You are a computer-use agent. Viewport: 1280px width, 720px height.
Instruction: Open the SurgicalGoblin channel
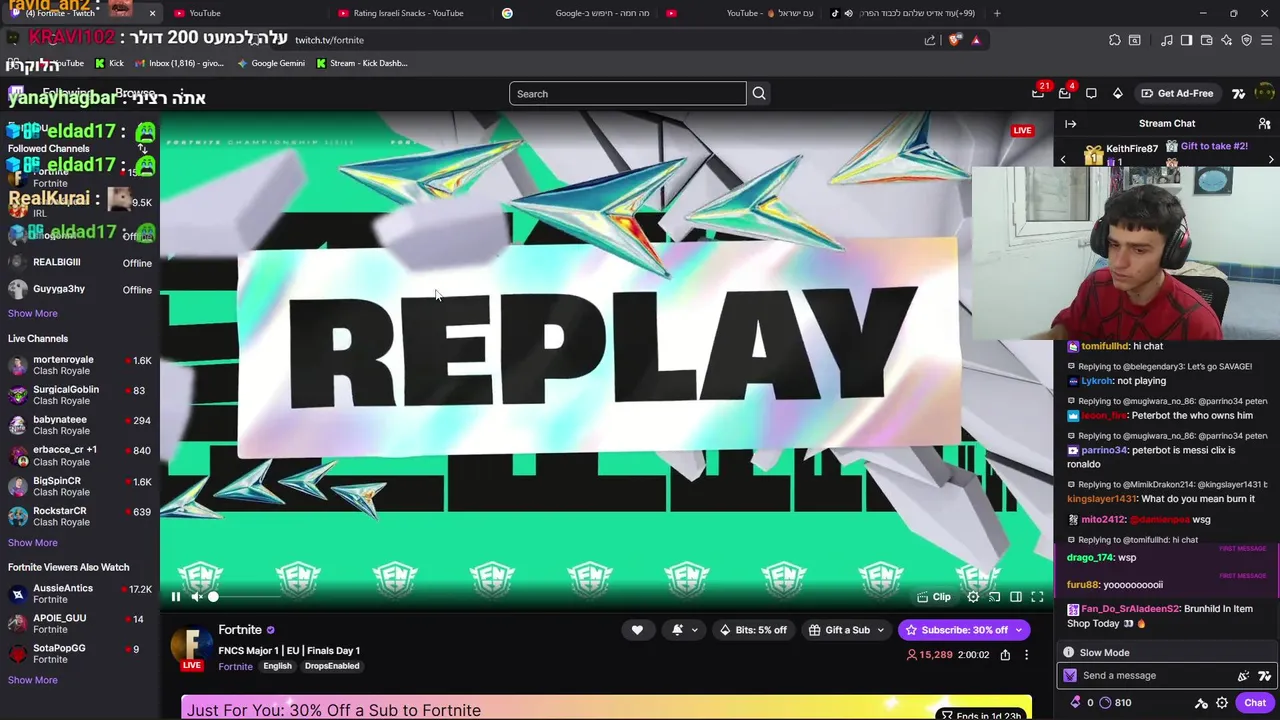pyautogui.click(x=80, y=395)
